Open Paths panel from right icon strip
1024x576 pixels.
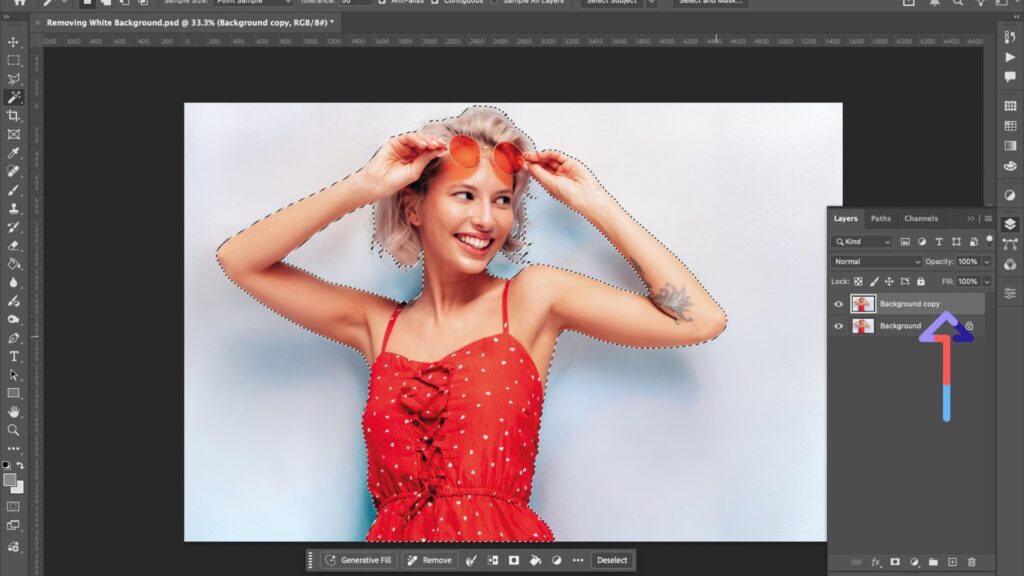1010,244
